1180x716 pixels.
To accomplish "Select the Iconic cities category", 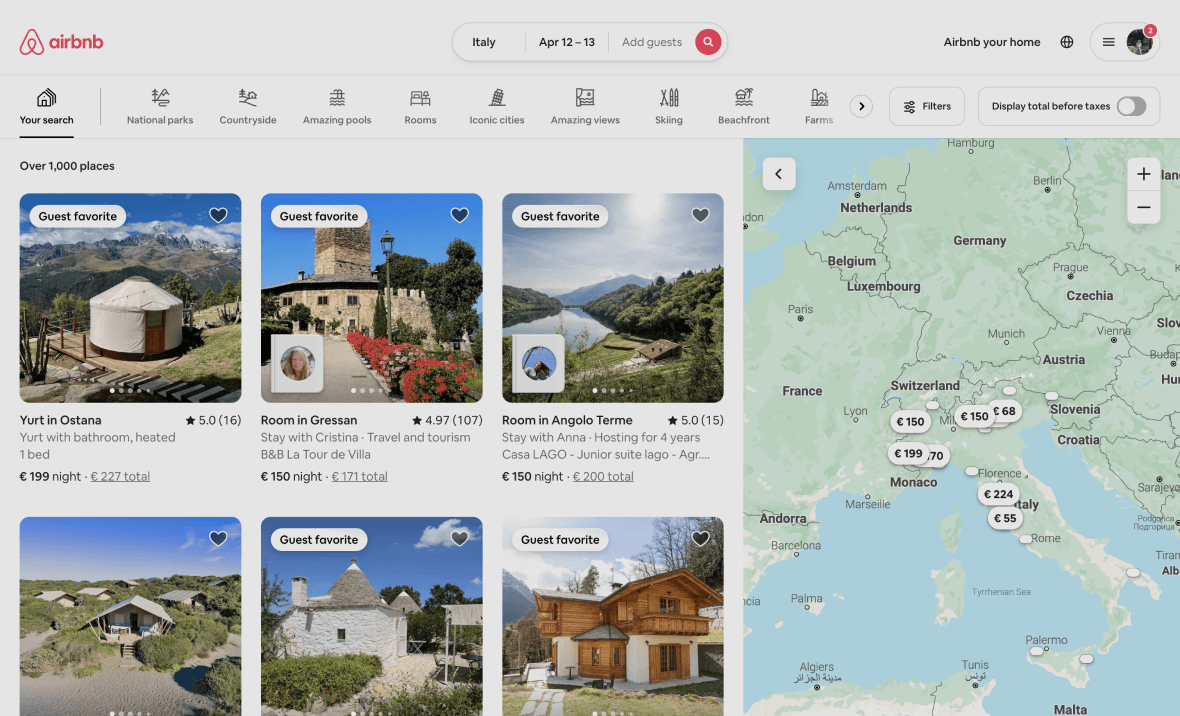I will point(497,106).
